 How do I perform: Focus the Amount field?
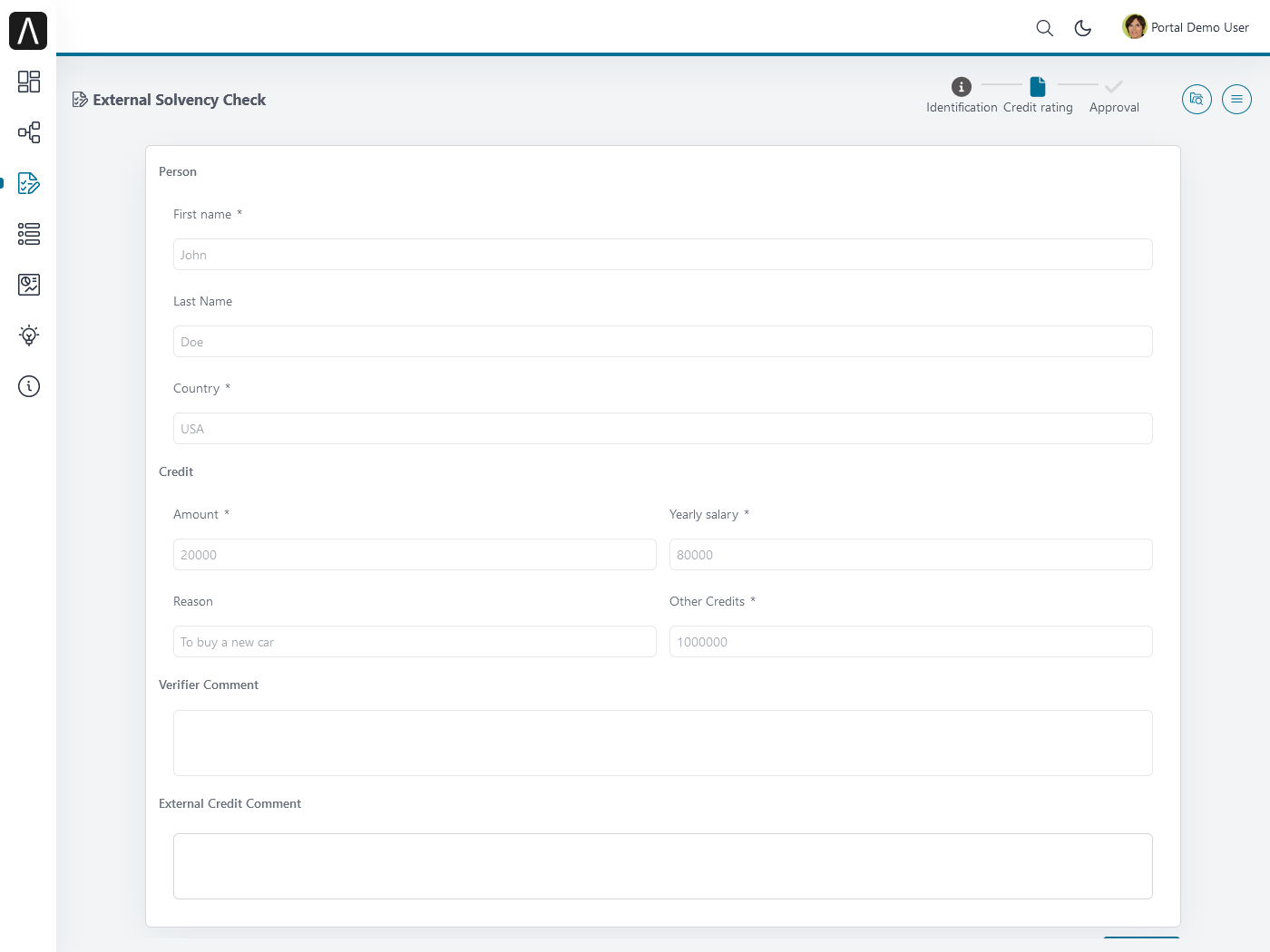click(x=415, y=555)
